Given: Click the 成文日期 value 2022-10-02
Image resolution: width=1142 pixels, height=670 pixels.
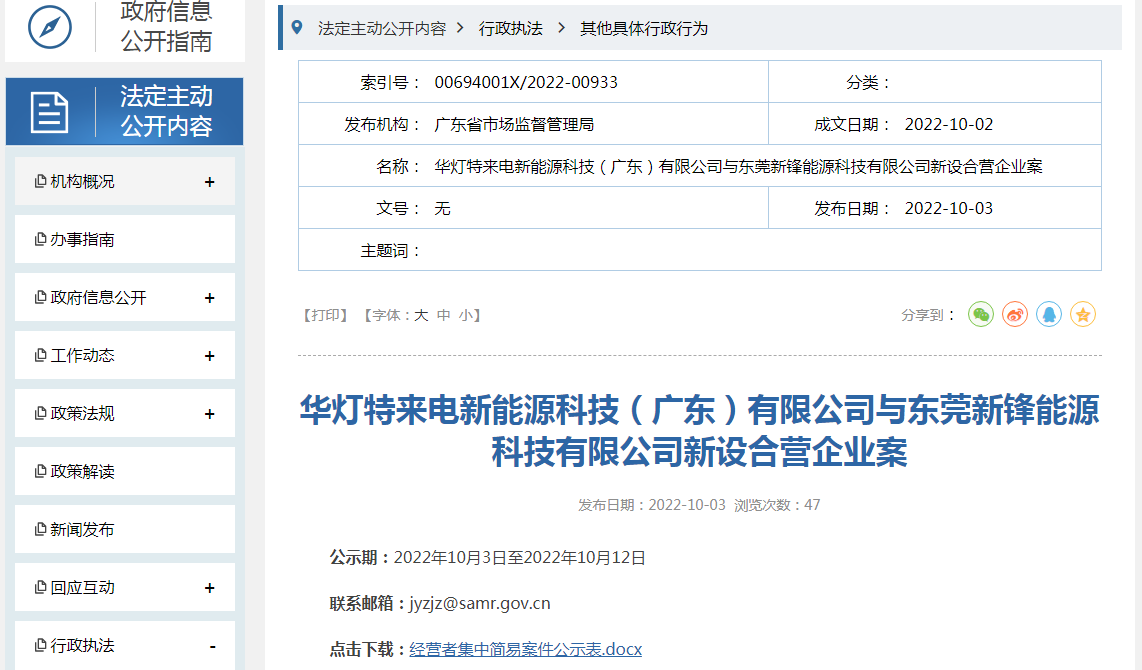Looking at the screenshot, I should [949, 125].
